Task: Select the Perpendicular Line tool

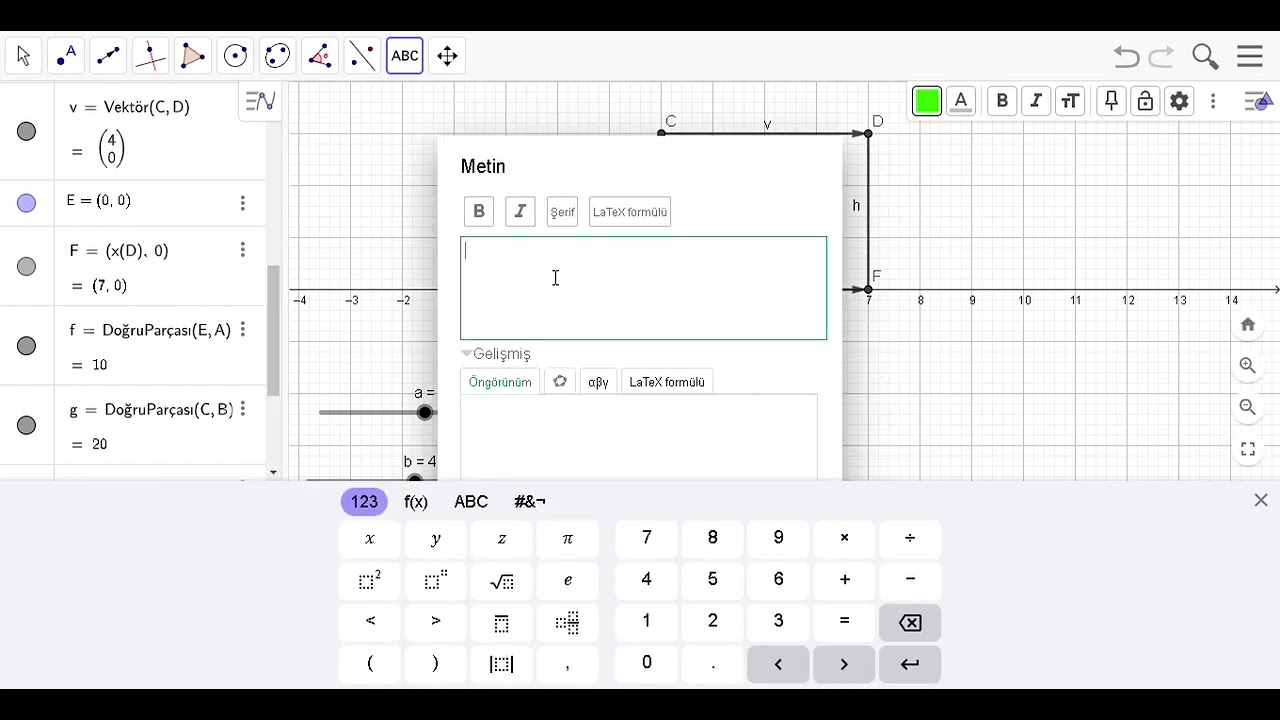Action: point(150,56)
